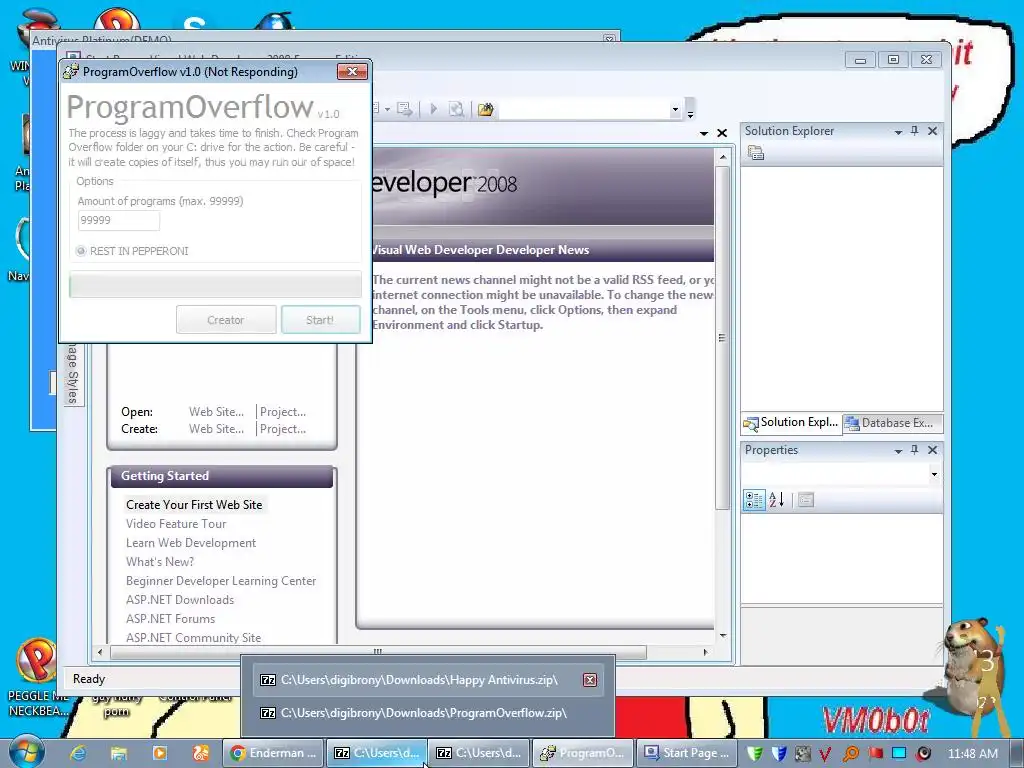
Task: Click the Start Page vertical scrollbar thumb
Action: click(722, 338)
